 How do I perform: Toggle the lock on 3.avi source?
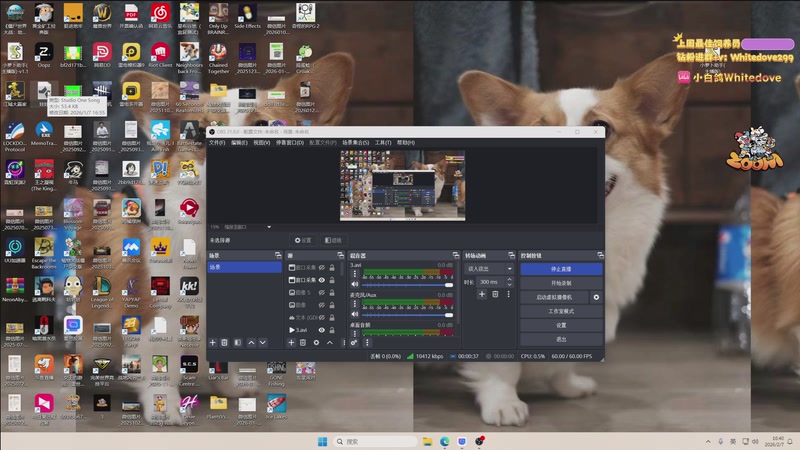pos(332,330)
